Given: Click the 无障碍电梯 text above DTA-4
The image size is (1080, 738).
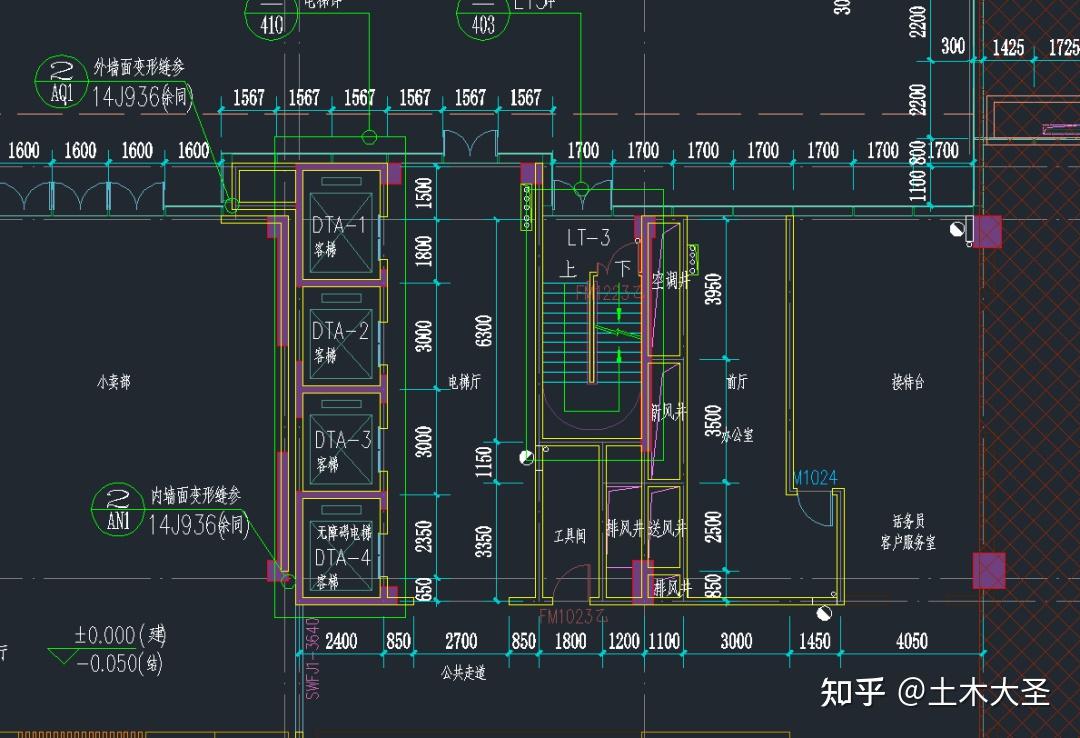Looking at the screenshot, I should pos(344,532).
